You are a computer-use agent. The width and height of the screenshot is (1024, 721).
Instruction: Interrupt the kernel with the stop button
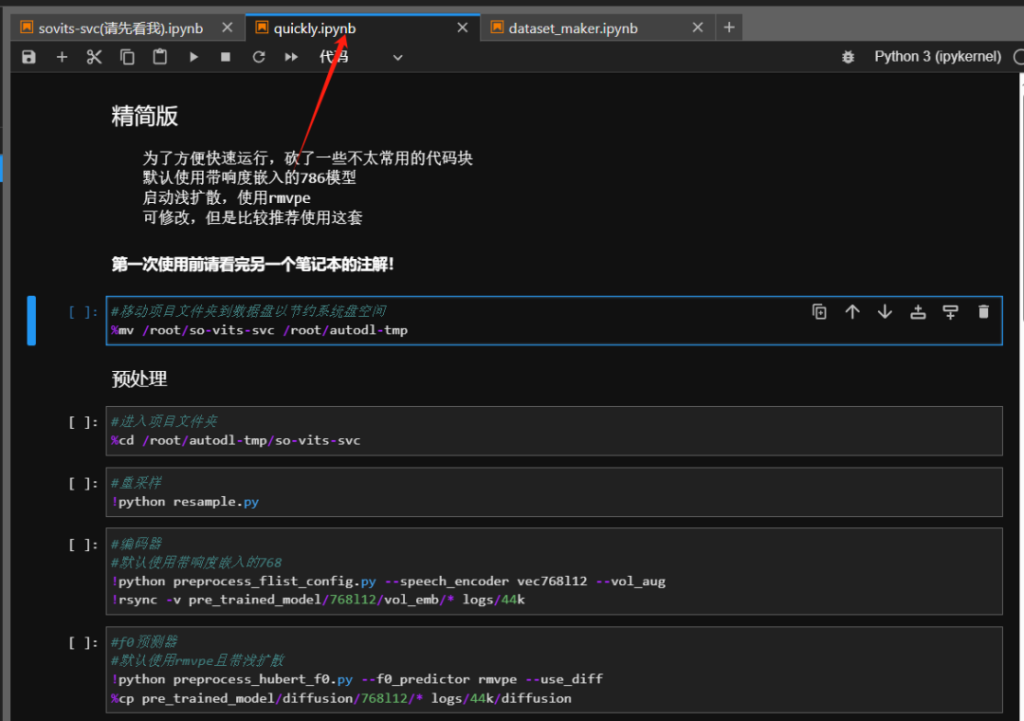[226, 57]
